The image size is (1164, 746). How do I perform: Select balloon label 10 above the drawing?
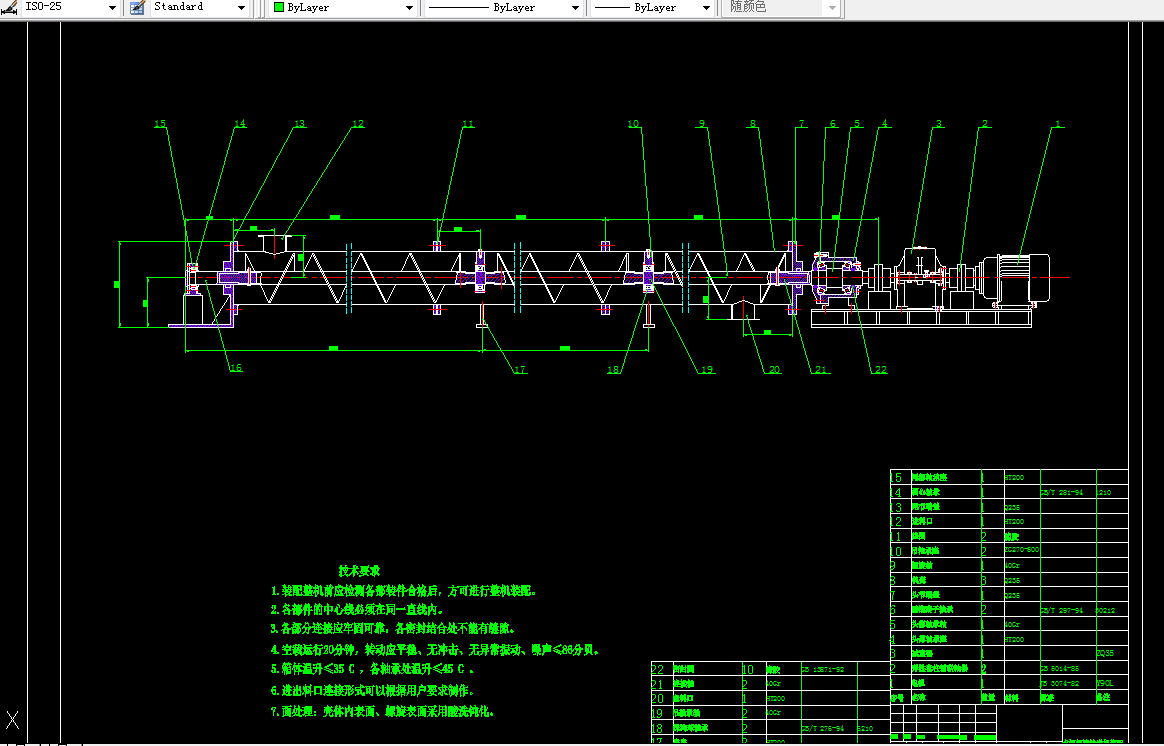pos(633,124)
